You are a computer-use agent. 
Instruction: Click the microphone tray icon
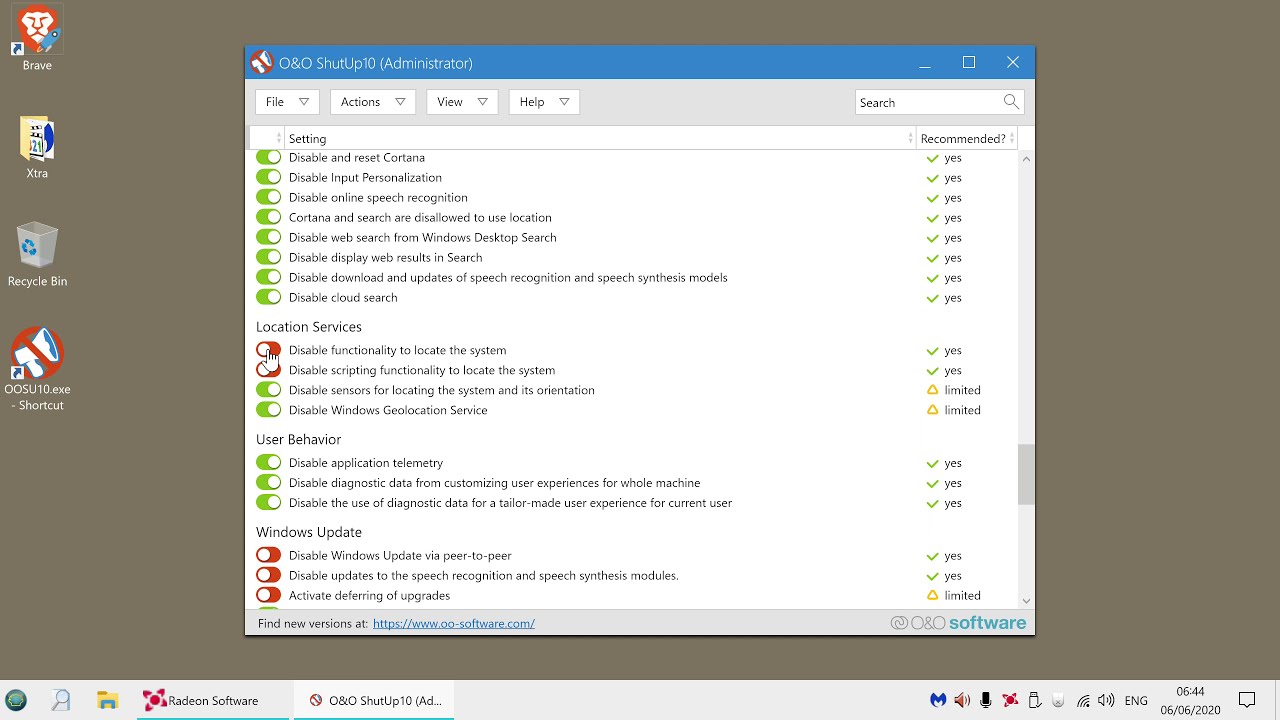986,700
